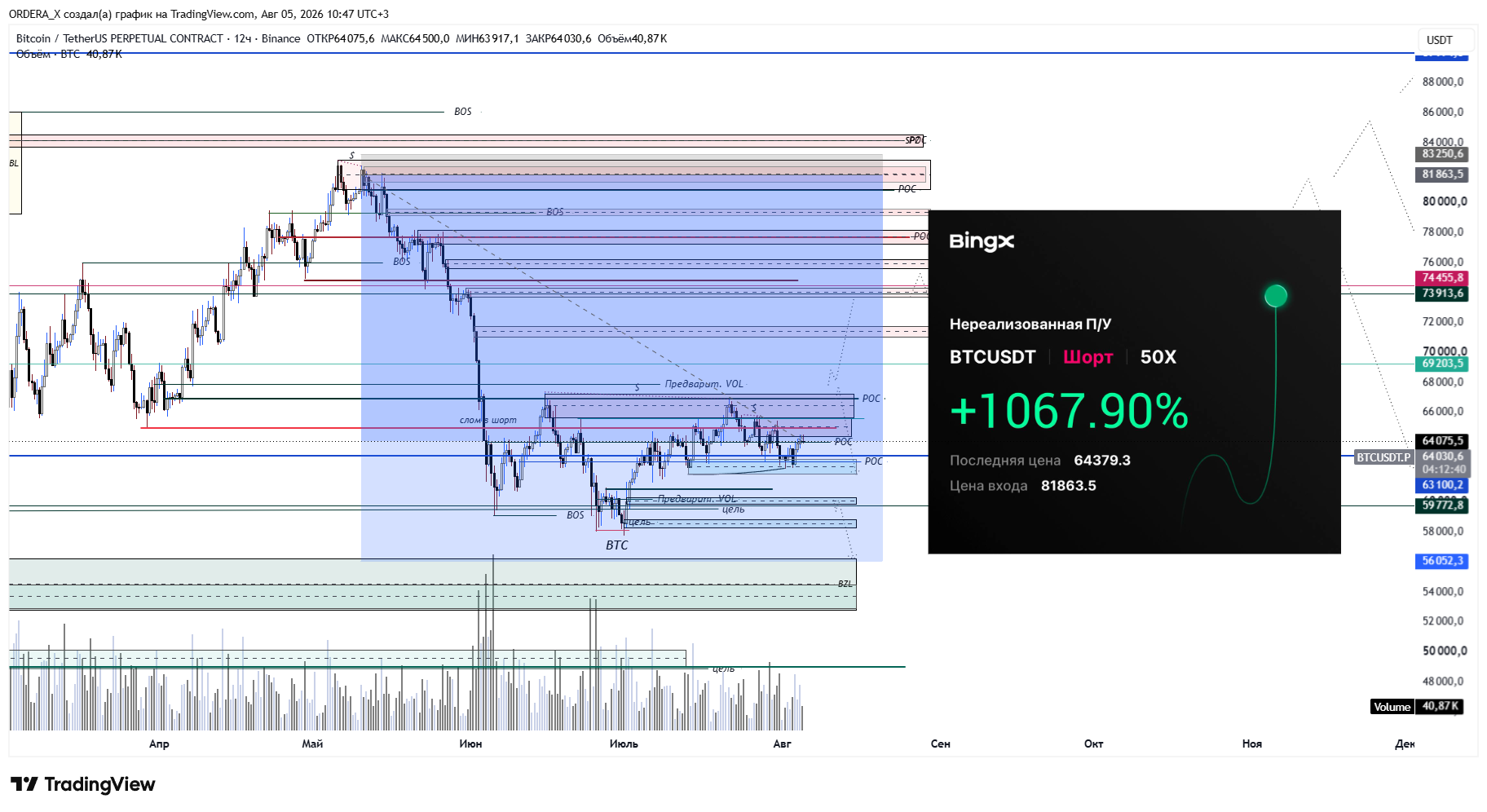The width and height of the screenshot is (1487, 812).
Task: Click the 40,87K volume value tag
Action: tap(1440, 707)
